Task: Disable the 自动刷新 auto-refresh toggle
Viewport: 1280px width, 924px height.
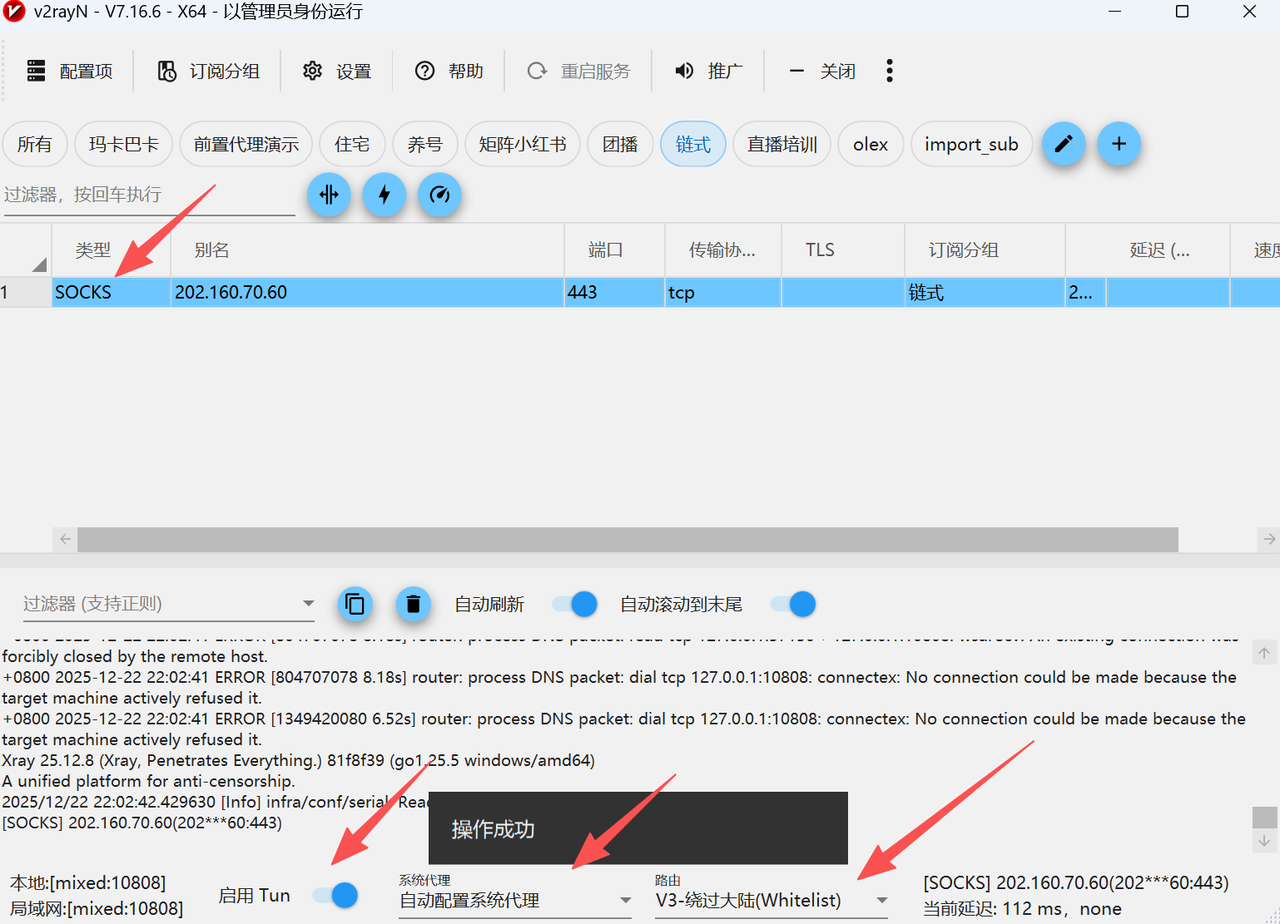Action: pos(572,604)
